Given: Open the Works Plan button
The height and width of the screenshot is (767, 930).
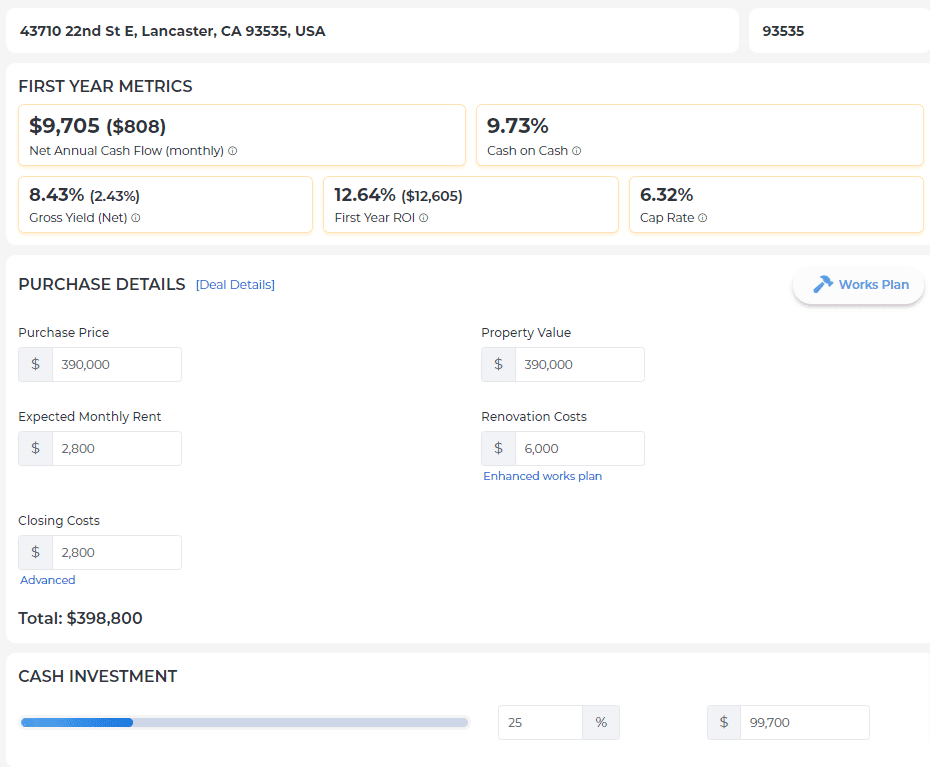Looking at the screenshot, I should pos(858,285).
